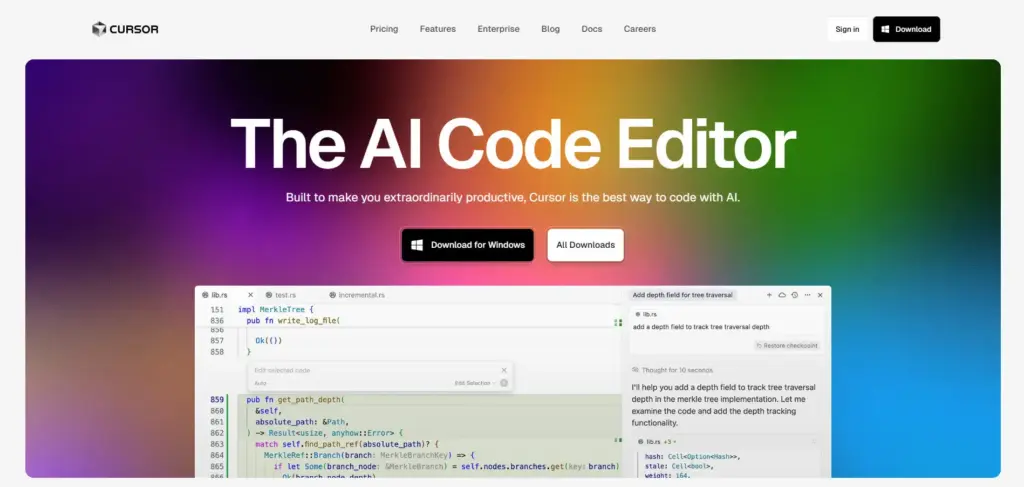Click the Sign in button
The width and height of the screenshot is (1024, 487).
[x=847, y=29]
